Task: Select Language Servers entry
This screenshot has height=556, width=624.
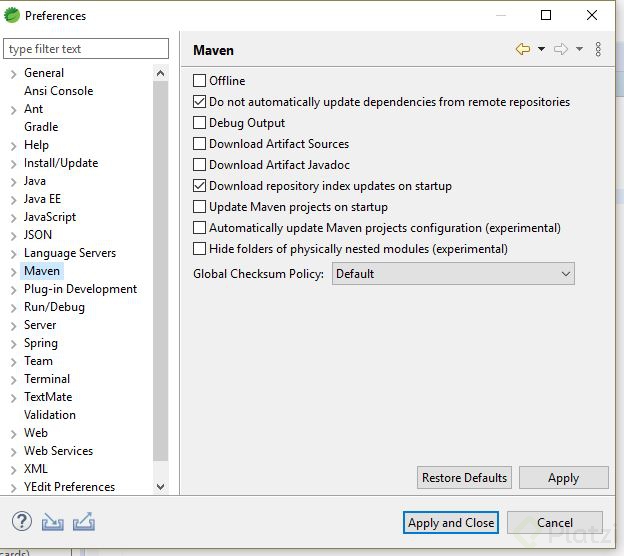Action: 70,253
